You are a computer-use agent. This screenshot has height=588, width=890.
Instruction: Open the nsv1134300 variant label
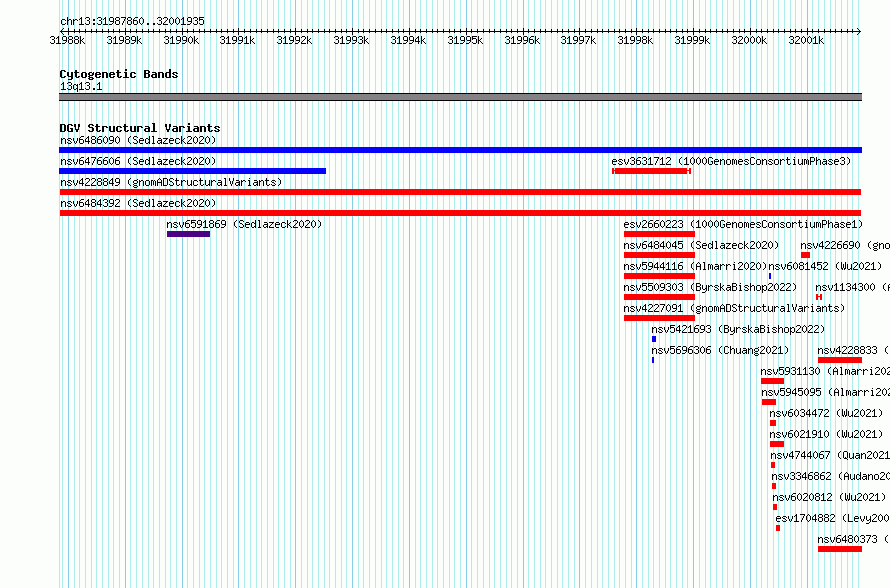[852, 287]
